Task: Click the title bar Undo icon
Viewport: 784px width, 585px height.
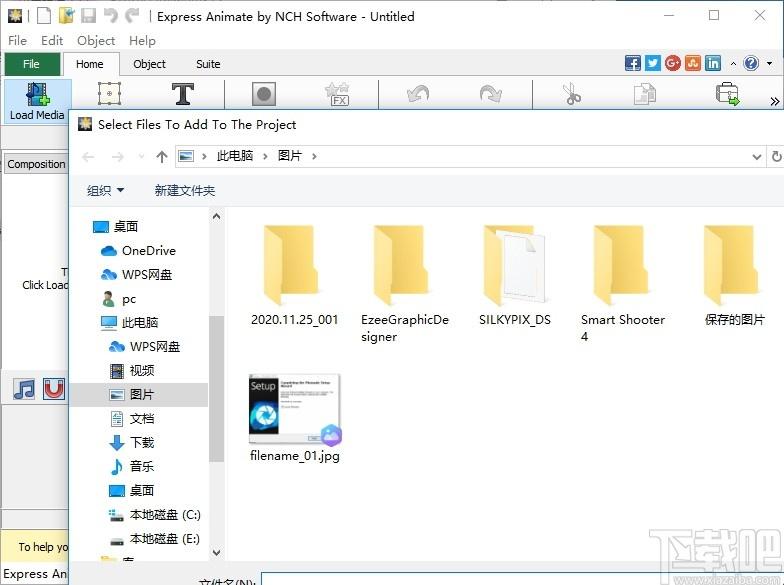Action: (110, 16)
